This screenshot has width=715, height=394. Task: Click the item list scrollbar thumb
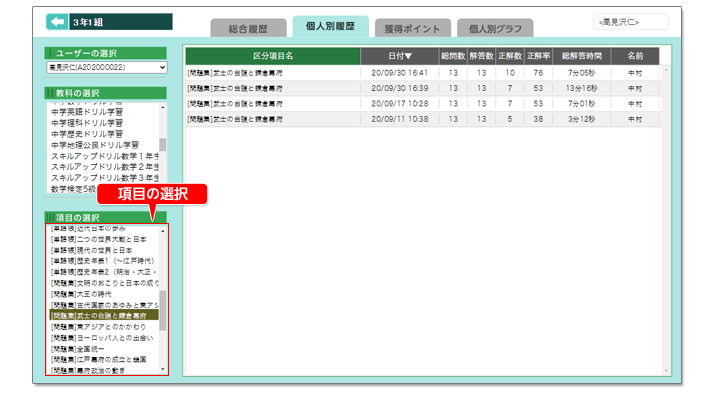tap(163, 310)
